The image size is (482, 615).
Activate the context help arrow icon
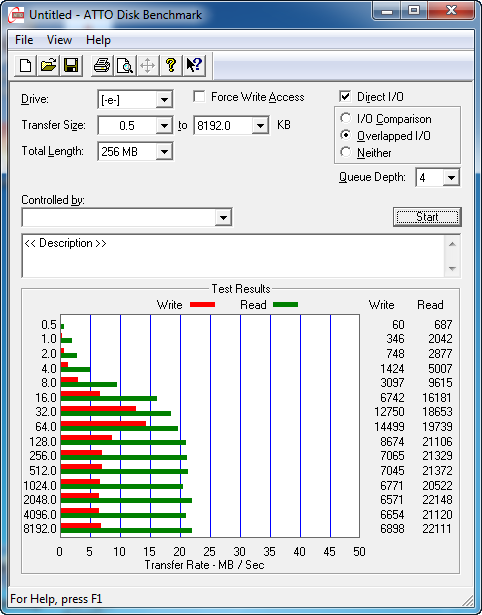click(194, 65)
